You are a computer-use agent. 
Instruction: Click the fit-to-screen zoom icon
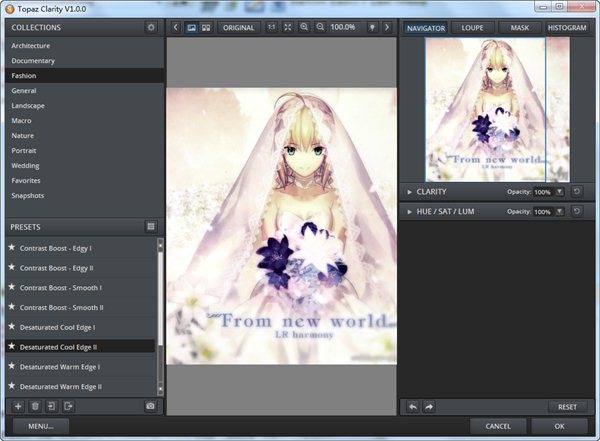pos(288,27)
